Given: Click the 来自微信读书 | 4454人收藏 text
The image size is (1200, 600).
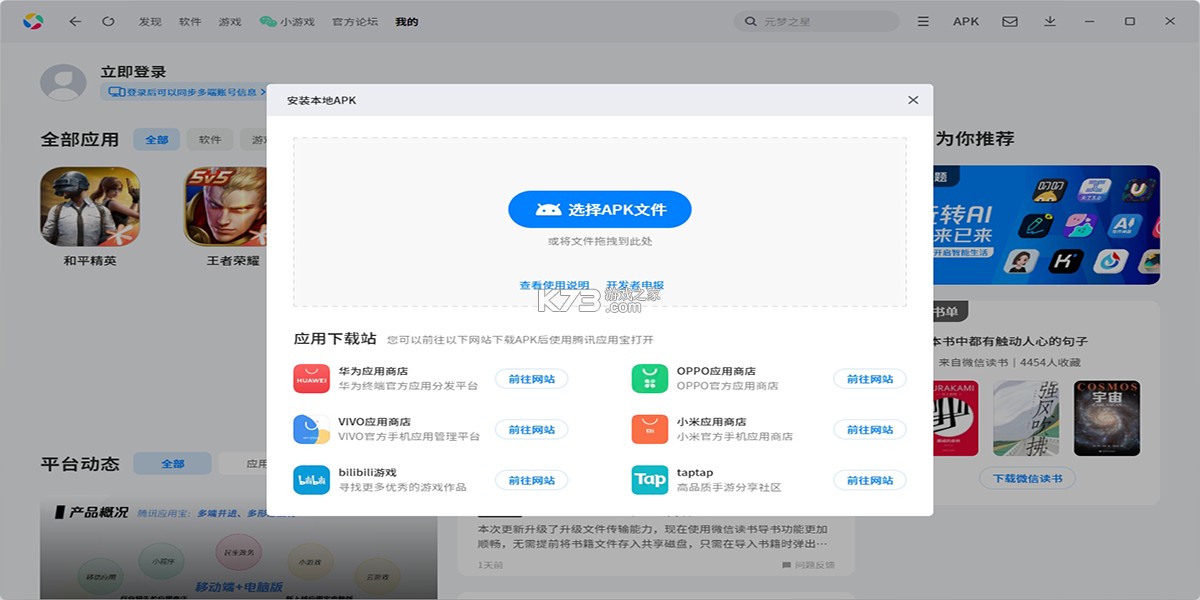Looking at the screenshot, I should (x=1010, y=362).
